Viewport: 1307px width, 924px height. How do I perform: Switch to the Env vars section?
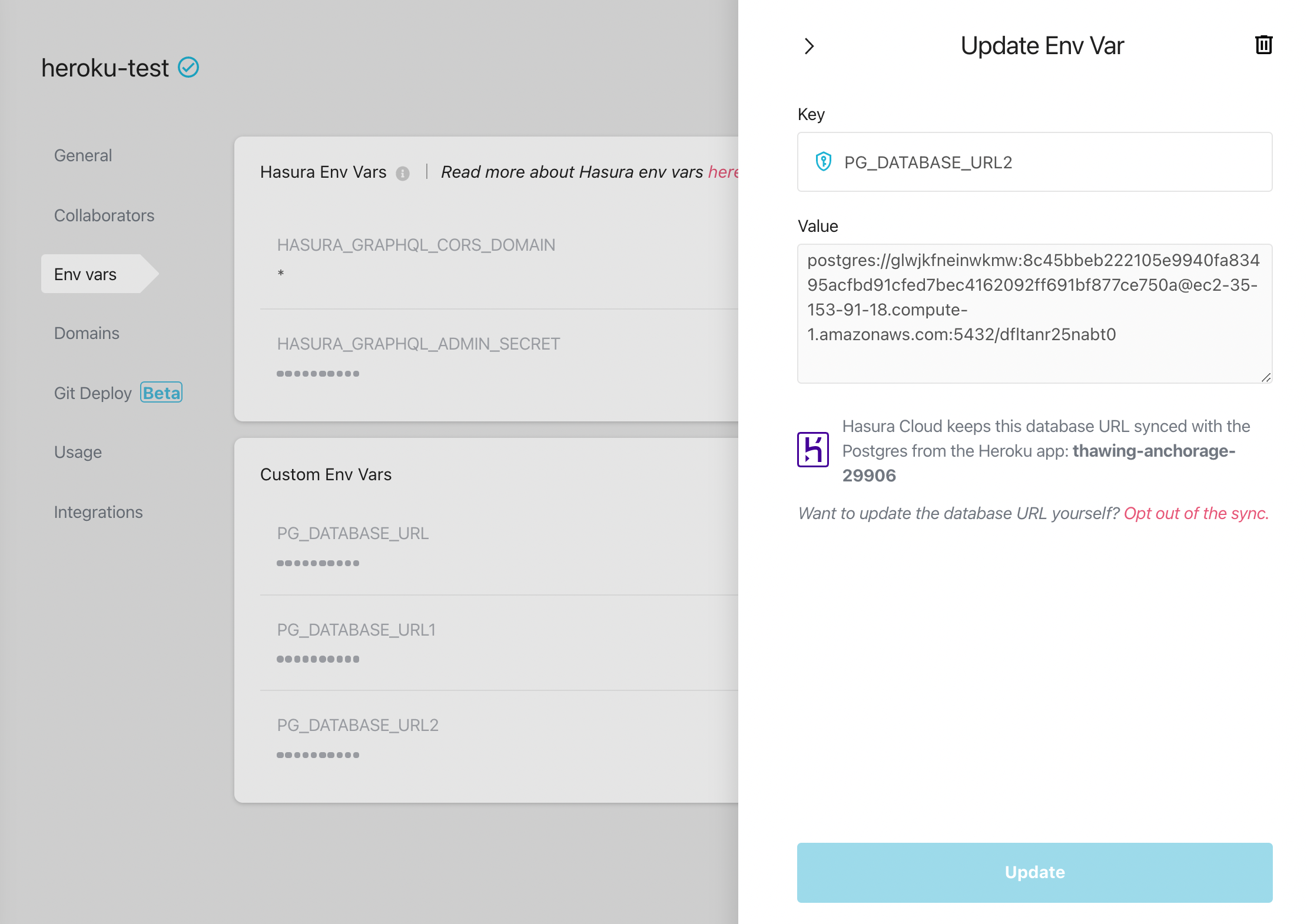(x=86, y=274)
